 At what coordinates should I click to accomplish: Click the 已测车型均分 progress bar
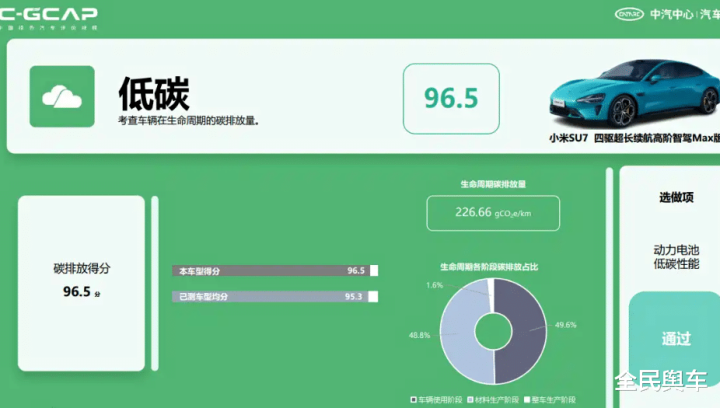click(x=275, y=296)
